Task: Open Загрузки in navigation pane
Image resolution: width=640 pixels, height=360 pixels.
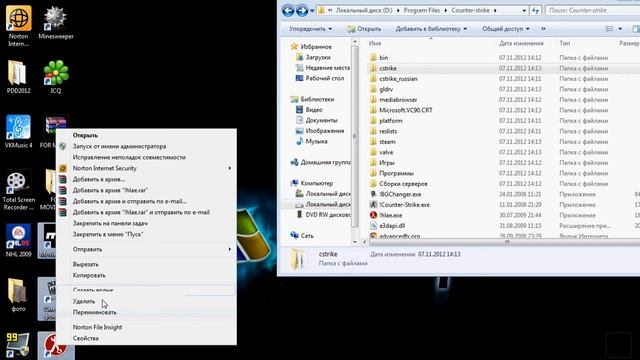Action: 313,58
